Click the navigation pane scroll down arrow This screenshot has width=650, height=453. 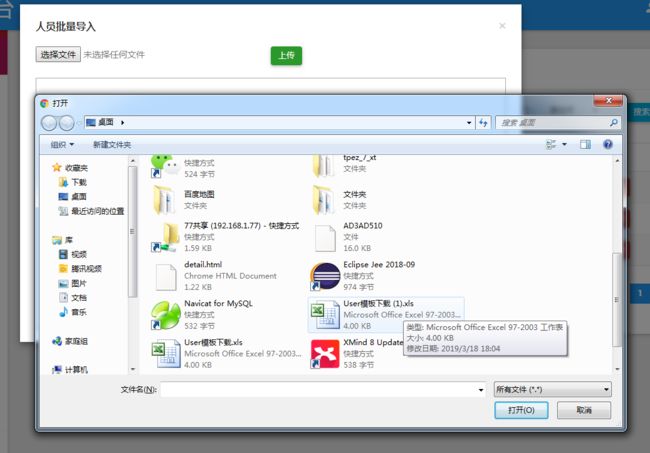click(133, 368)
